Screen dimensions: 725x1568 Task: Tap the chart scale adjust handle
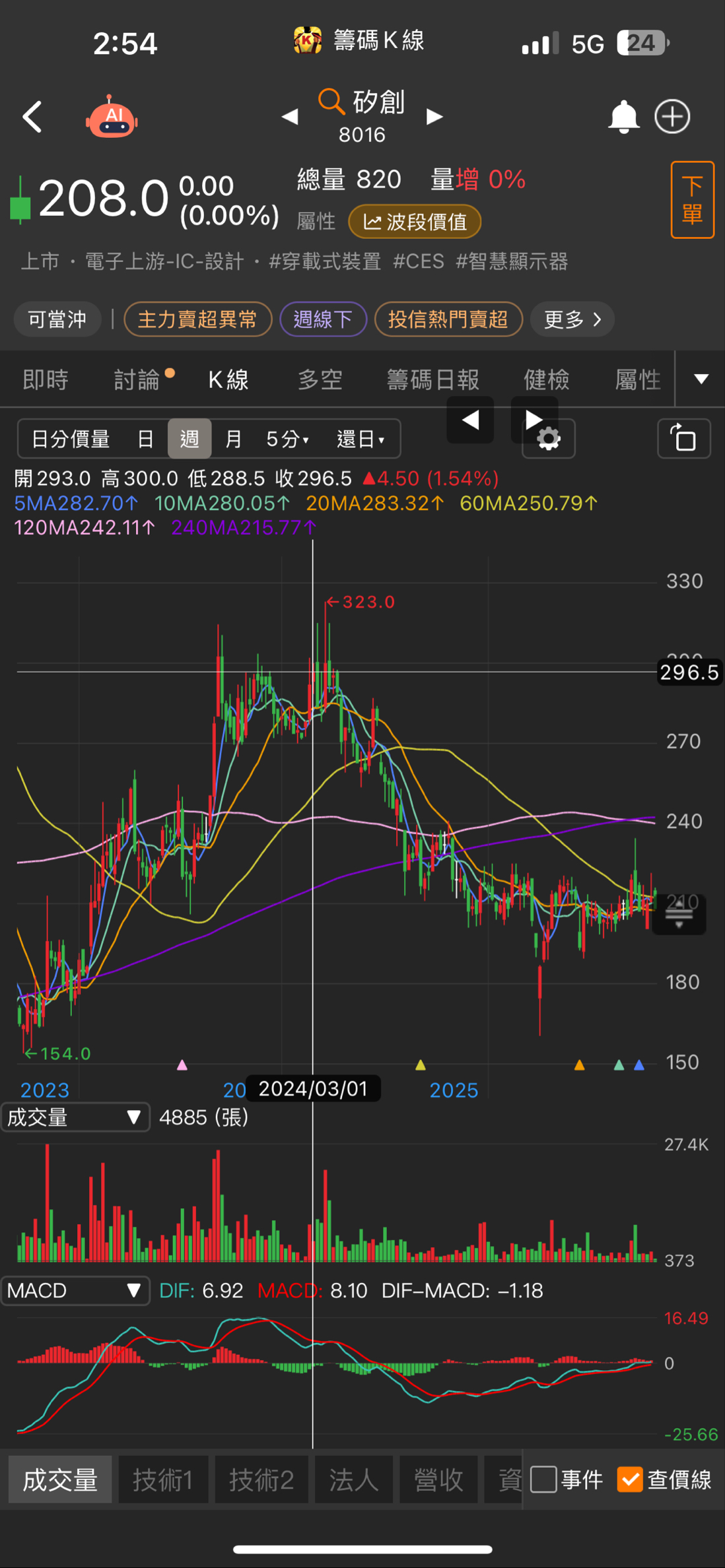679,915
